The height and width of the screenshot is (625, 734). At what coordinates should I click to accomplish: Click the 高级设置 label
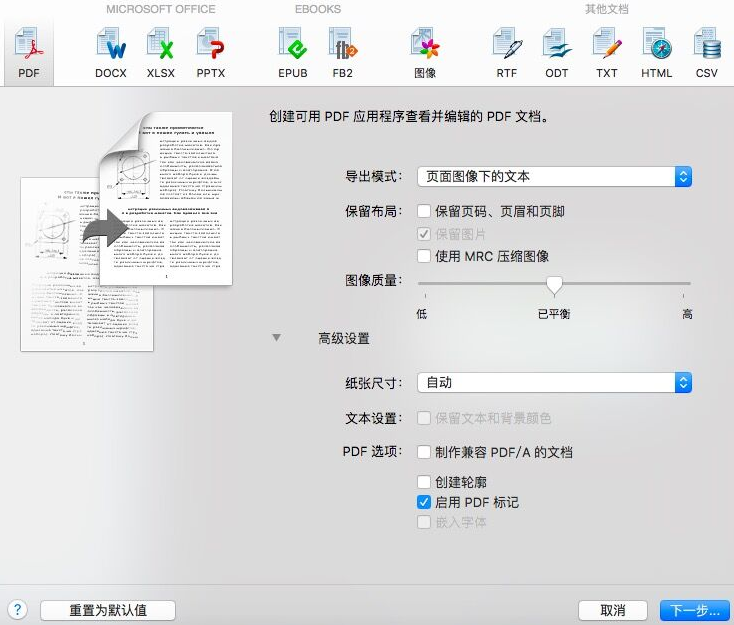[x=344, y=338]
